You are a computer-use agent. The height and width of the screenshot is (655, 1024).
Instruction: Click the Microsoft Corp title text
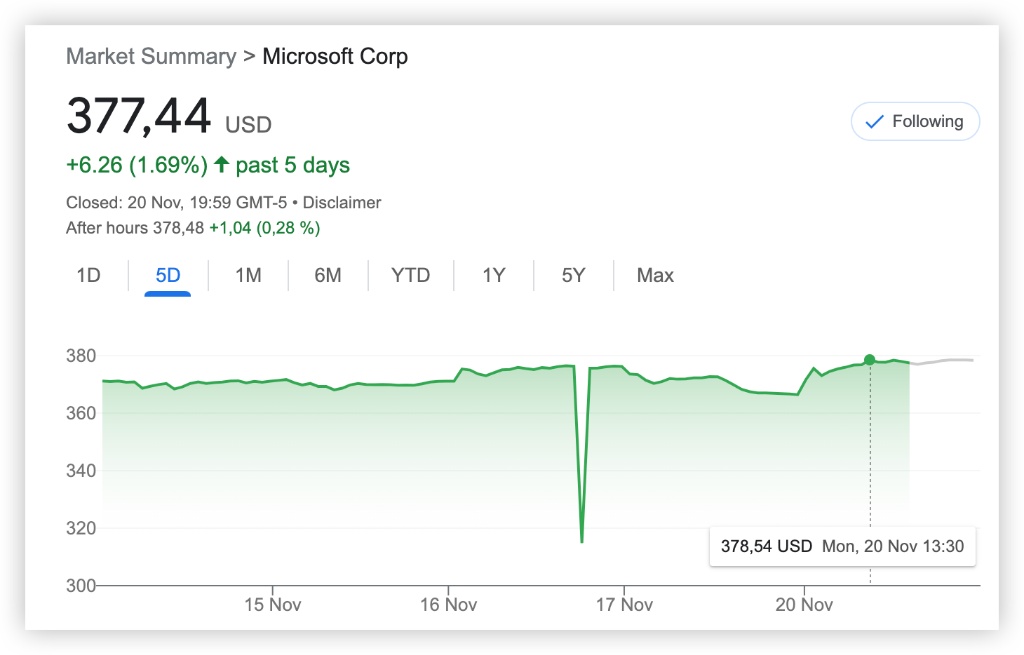click(335, 56)
